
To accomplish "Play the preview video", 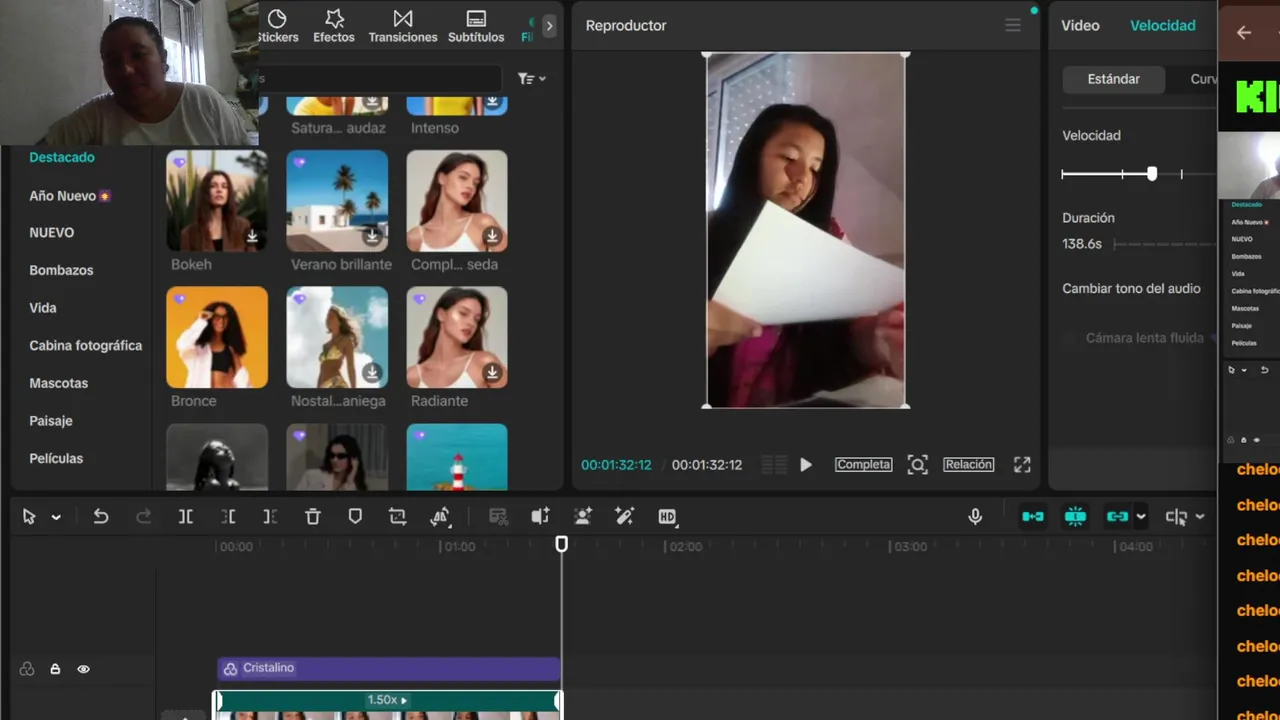I will 806,465.
